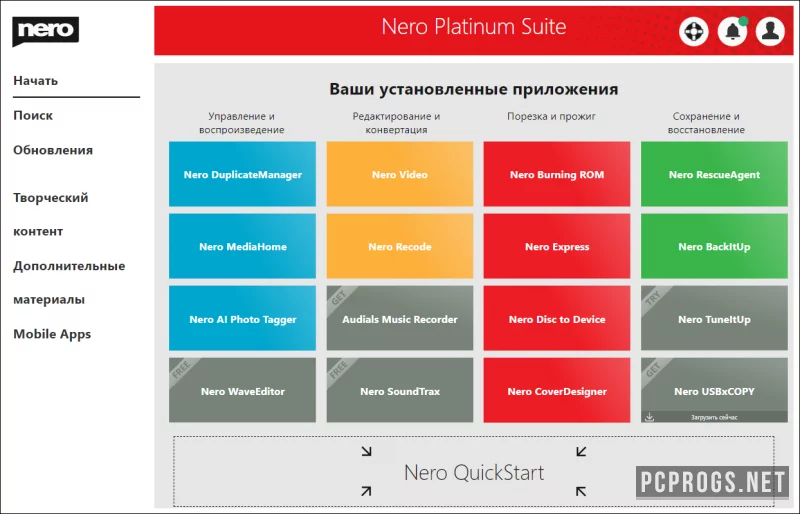Open the help lifebuoy icon in header

tap(693, 31)
